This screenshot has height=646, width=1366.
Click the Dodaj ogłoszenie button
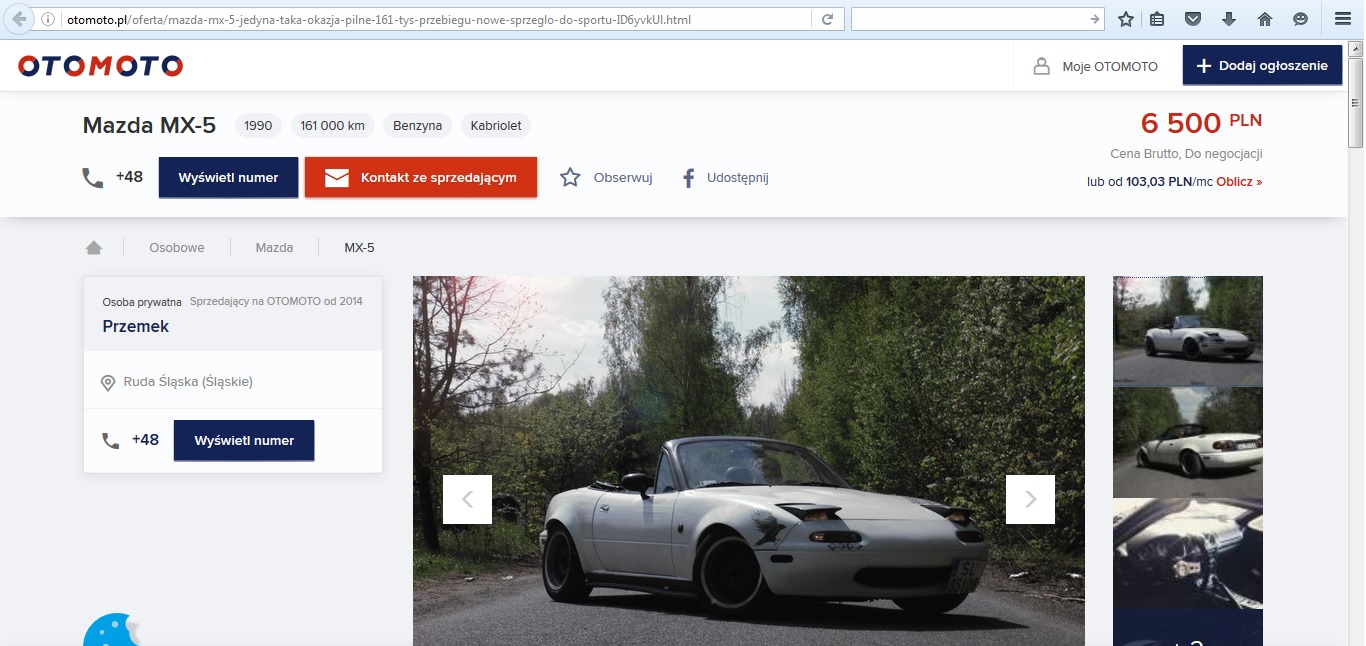(x=1262, y=65)
